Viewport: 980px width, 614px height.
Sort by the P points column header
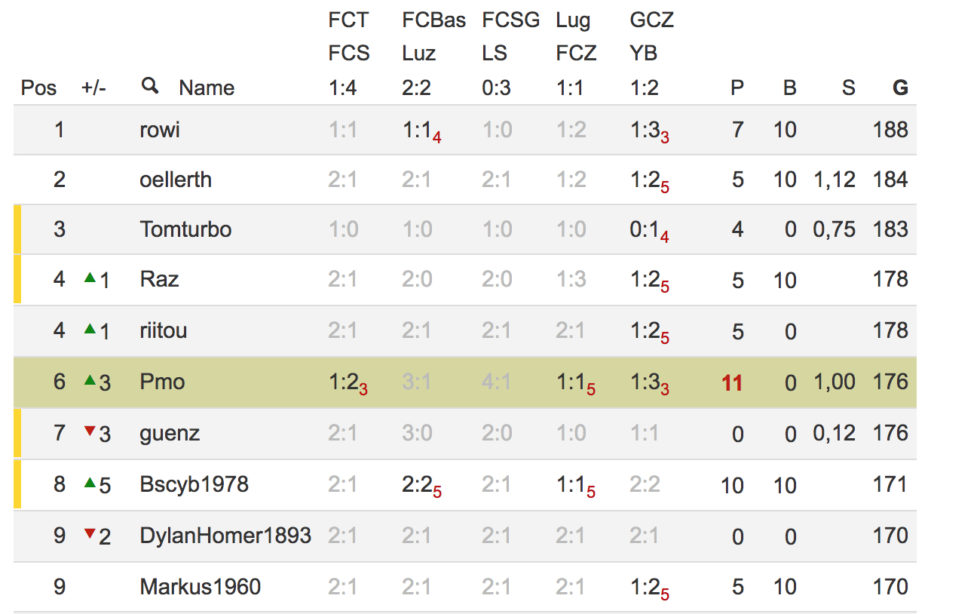click(x=737, y=88)
